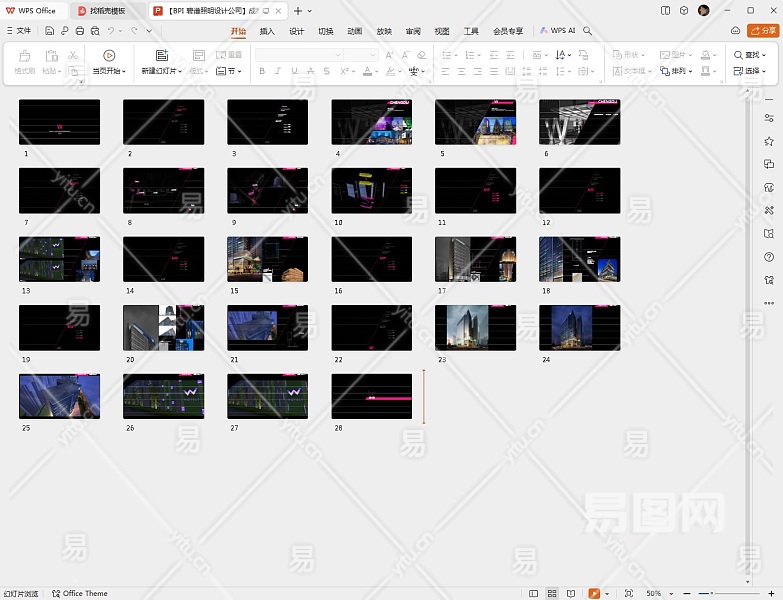This screenshot has width=783, height=600.
Task: Open the 文件 file menu dropdown
Action: (20, 31)
